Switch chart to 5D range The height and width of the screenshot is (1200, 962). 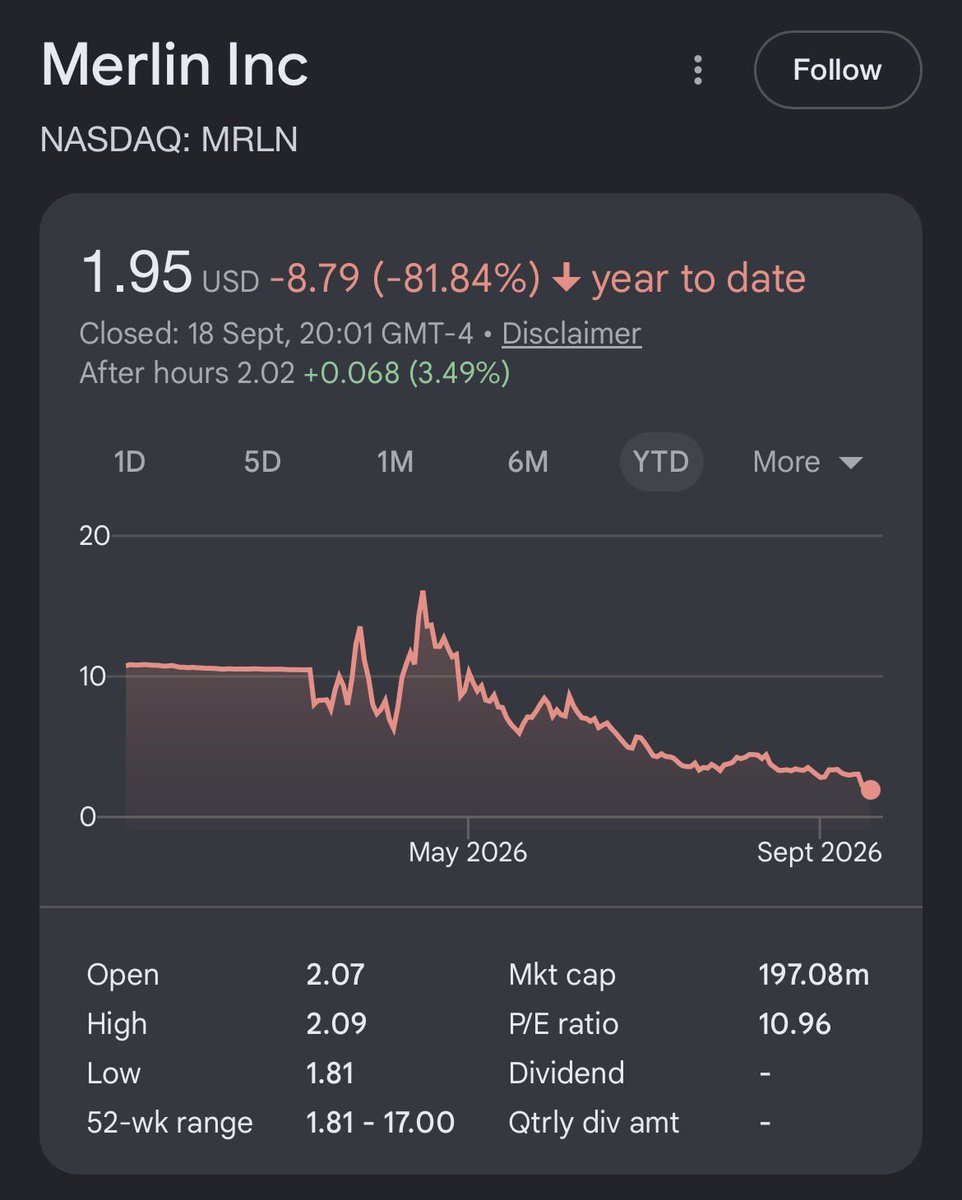pyautogui.click(x=263, y=462)
